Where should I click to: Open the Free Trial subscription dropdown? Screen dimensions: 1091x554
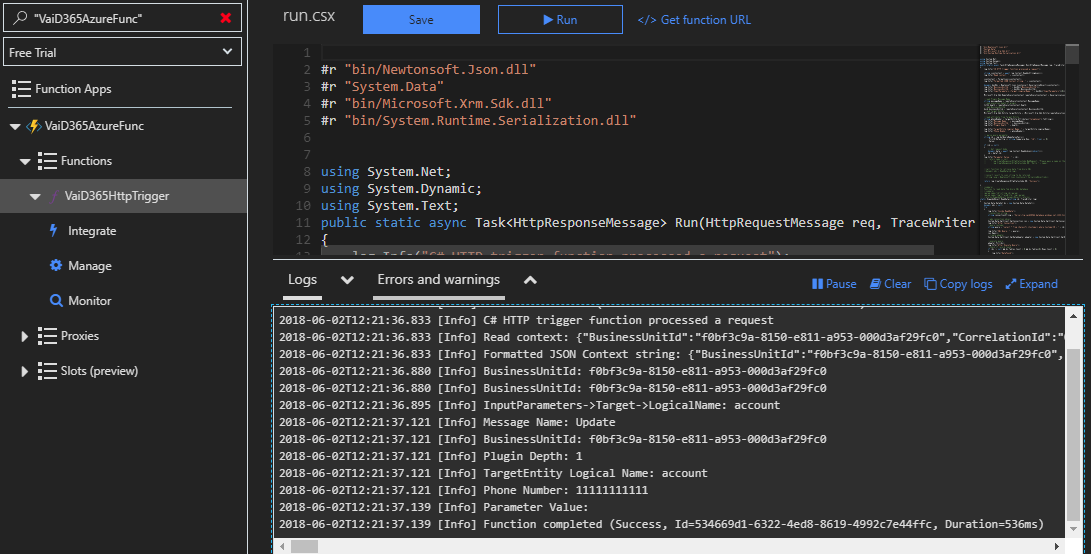point(122,52)
